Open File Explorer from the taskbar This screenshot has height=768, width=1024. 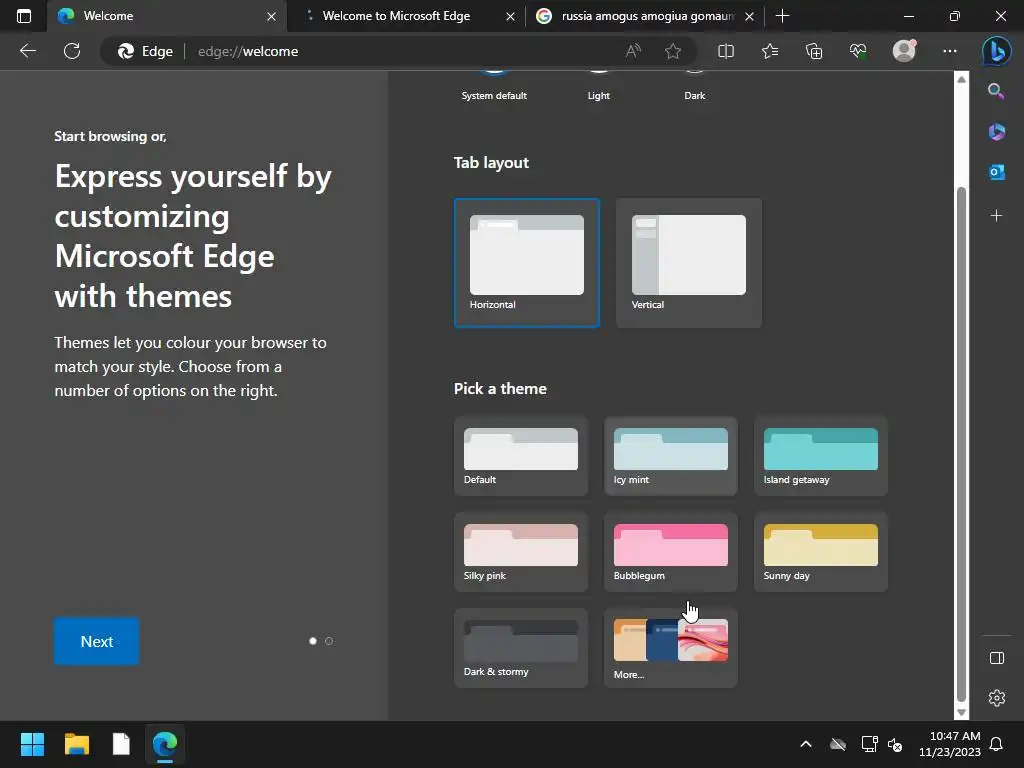click(x=76, y=744)
